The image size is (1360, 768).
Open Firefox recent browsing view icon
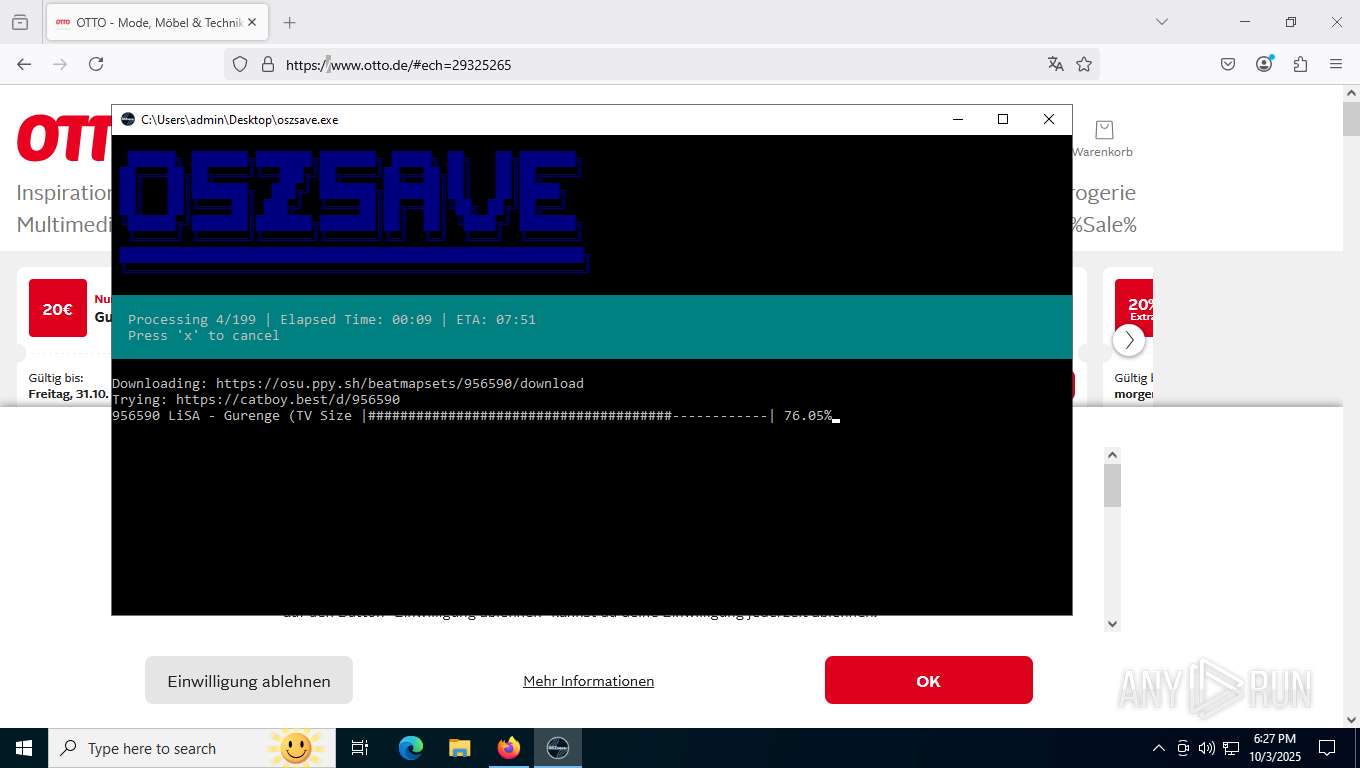(x=20, y=22)
